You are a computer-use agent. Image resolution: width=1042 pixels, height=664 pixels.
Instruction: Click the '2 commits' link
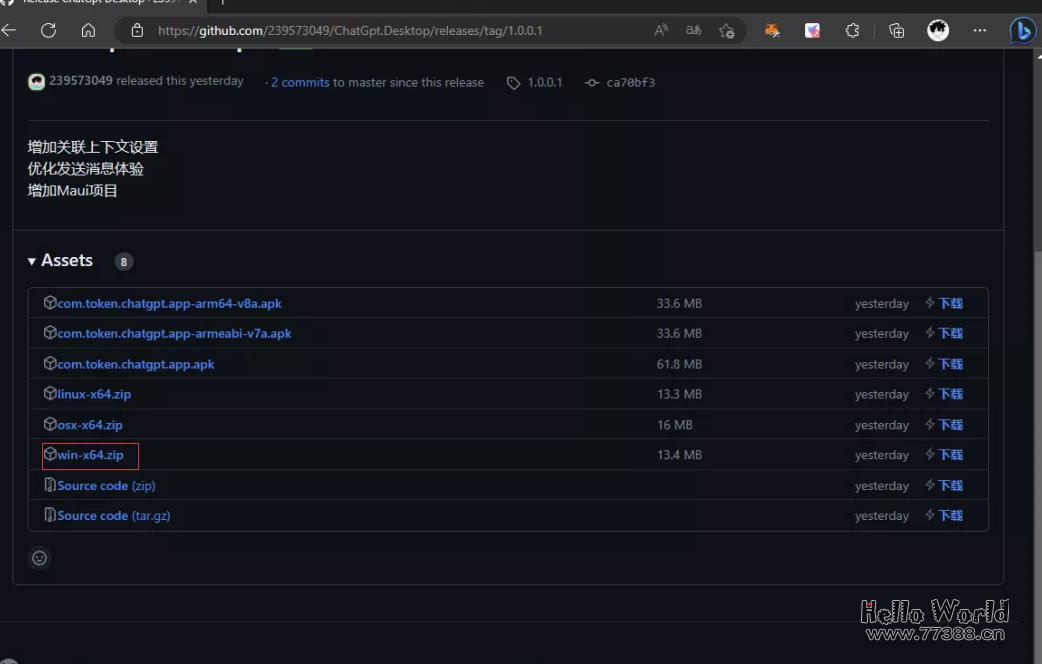coord(300,82)
